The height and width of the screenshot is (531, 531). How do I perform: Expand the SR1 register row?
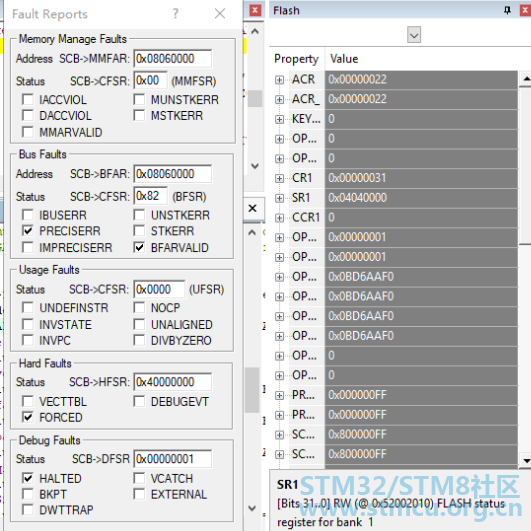(279, 198)
